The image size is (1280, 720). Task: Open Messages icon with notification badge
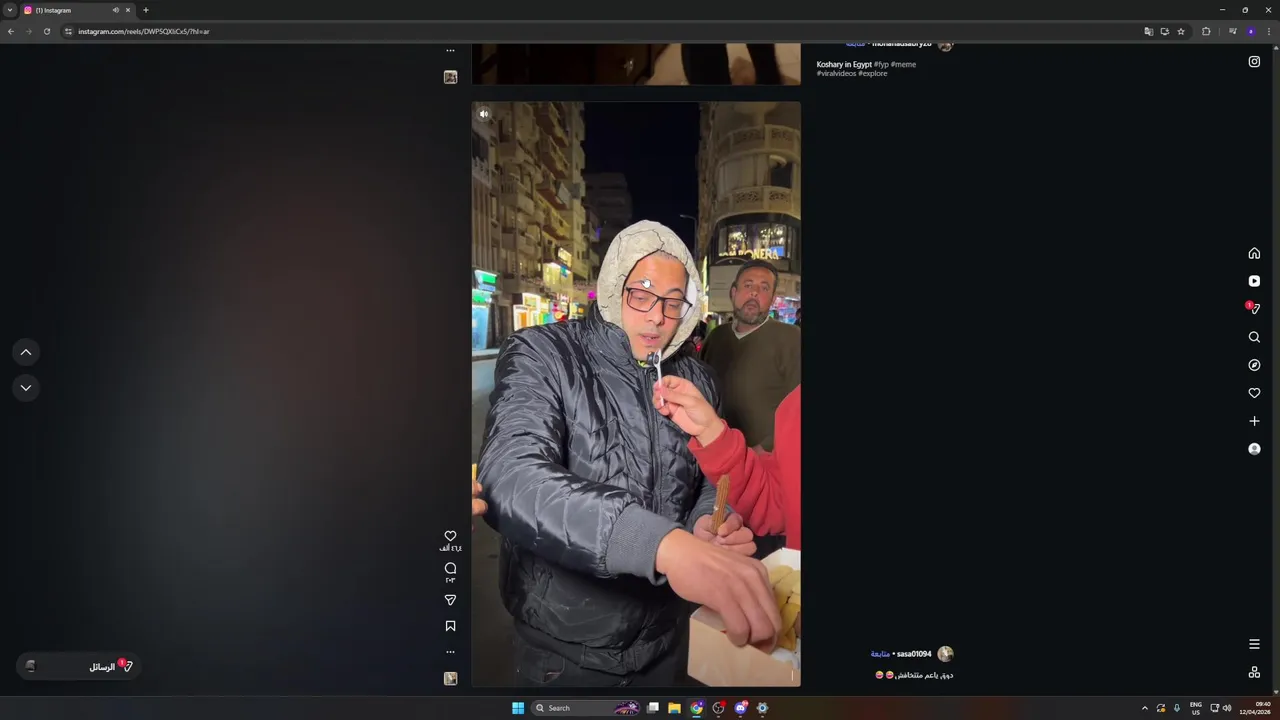point(1254,309)
